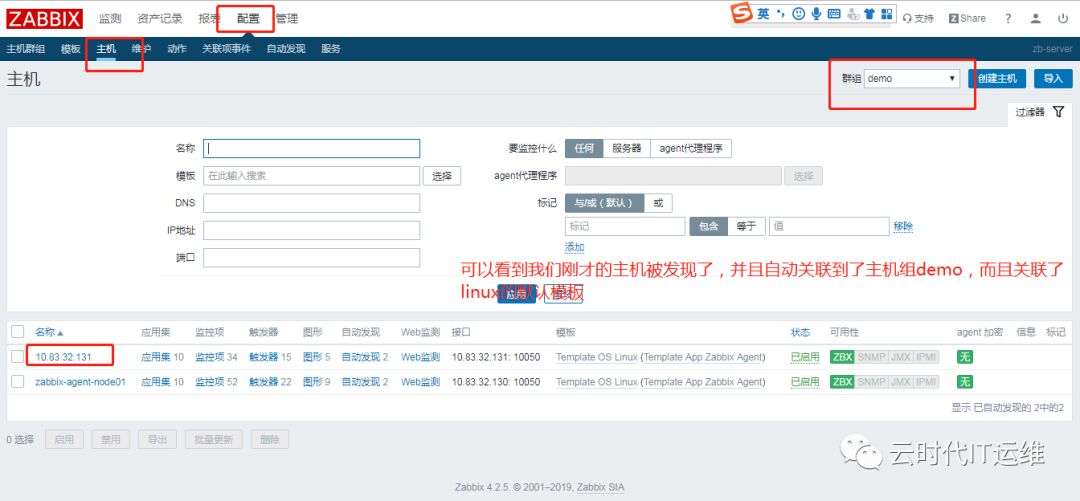Open the 监测 top menu
The width and height of the screenshot is (1080, 501).
[109, 19]
